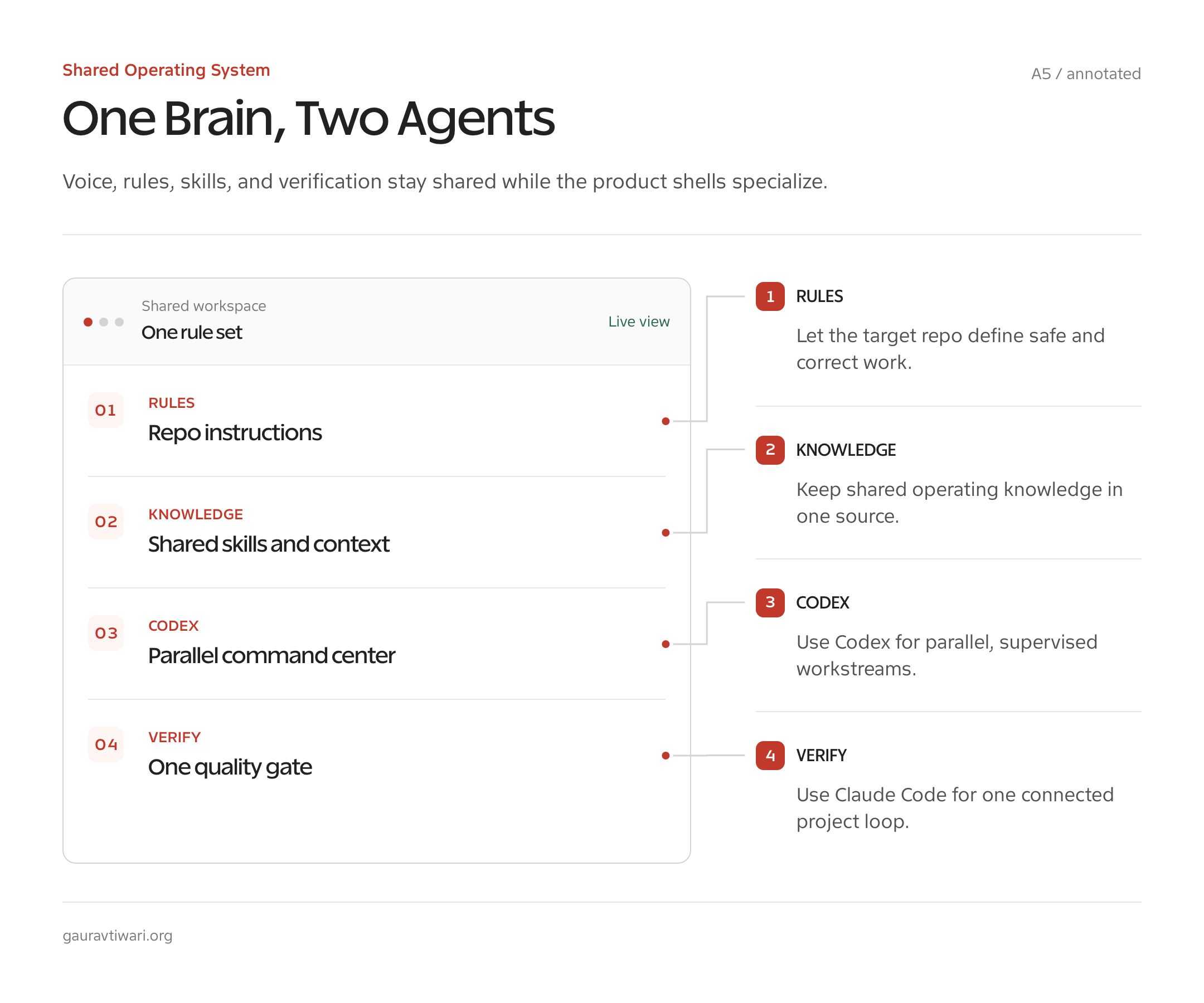The height and width of the screenshot is (1003, 1204).
Task: Click the One Brain, Two Agents title
Action: (x=308, y=119)
